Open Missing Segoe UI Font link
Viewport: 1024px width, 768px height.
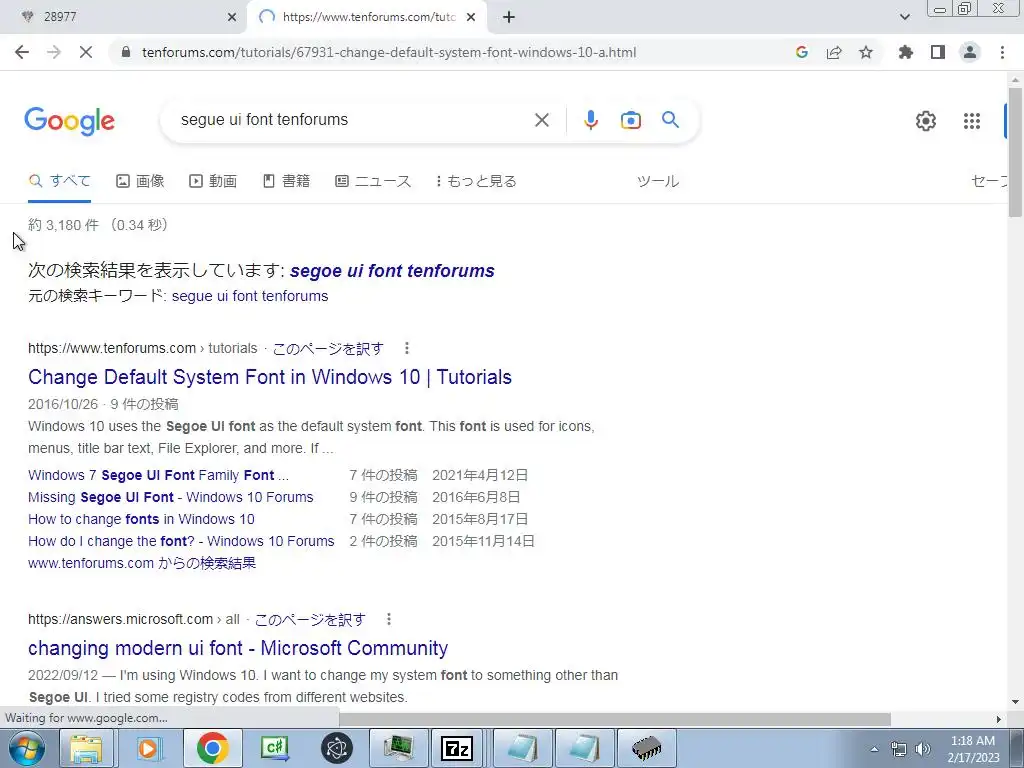point(170,497)
